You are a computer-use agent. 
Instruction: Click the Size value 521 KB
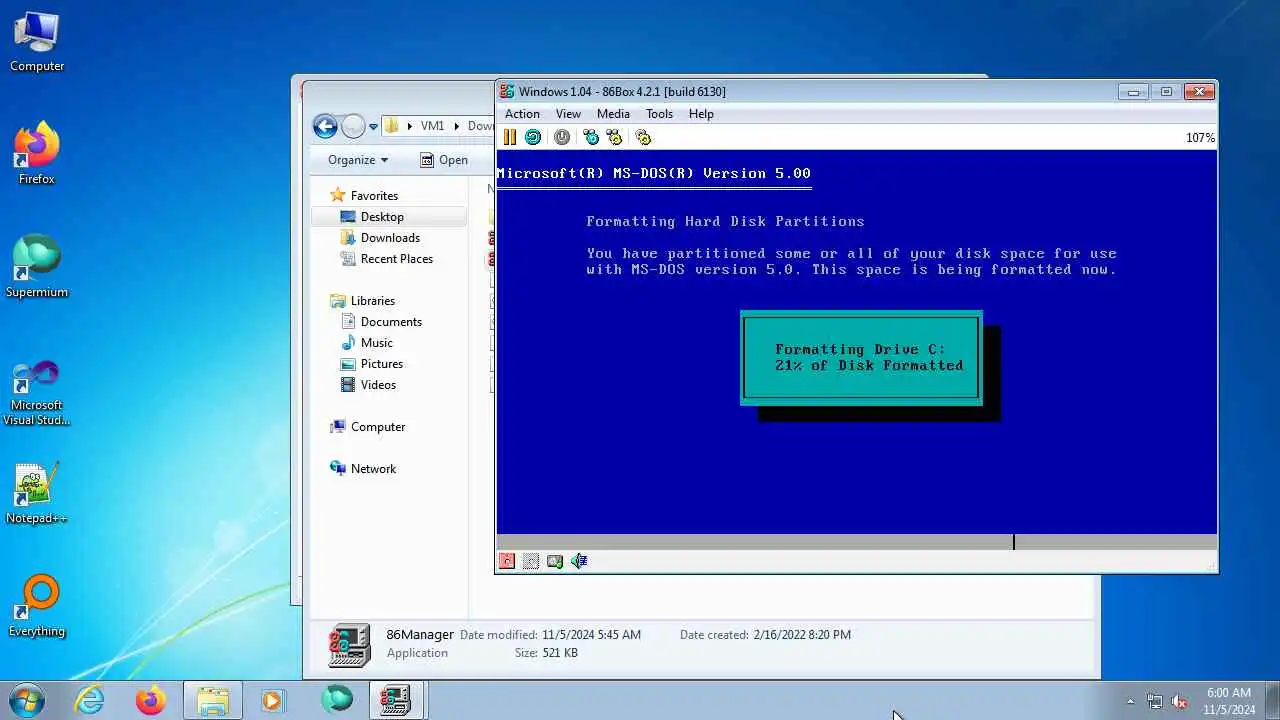coord(560,653)
